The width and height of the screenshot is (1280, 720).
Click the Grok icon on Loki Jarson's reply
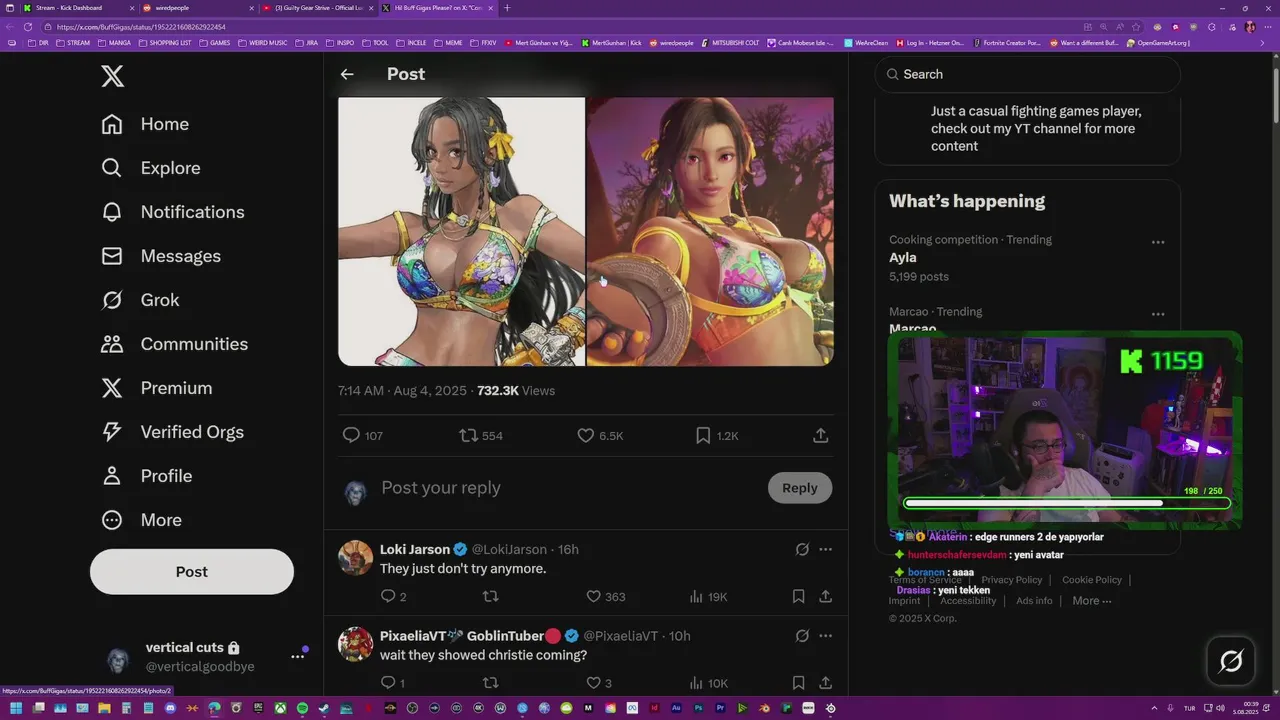802,549
